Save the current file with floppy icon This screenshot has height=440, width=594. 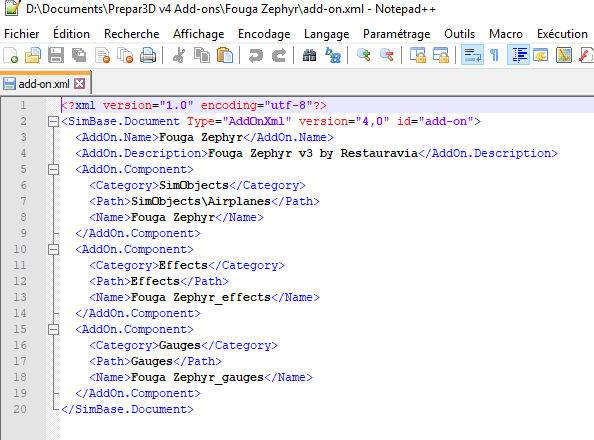[56, 55]
